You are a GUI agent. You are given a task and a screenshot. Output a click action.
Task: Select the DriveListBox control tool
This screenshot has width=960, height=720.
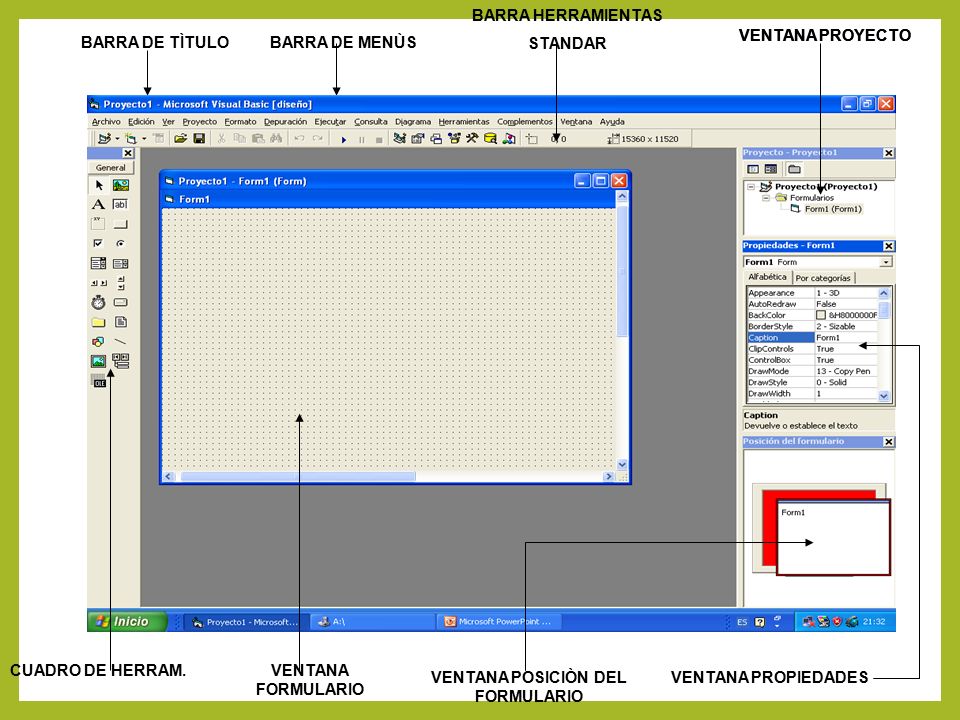[x=121, y=302]
